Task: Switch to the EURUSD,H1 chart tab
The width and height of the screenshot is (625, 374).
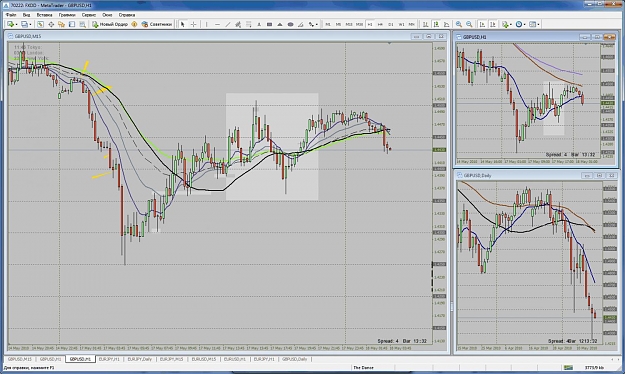Action: pos(234,359)
